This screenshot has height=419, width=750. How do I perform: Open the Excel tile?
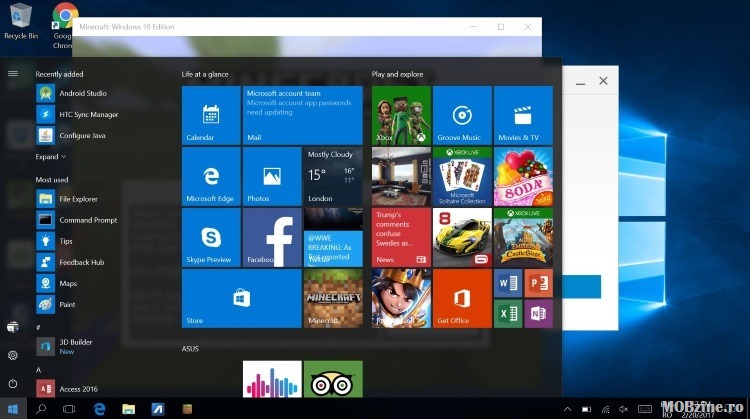tap(508, 314)
